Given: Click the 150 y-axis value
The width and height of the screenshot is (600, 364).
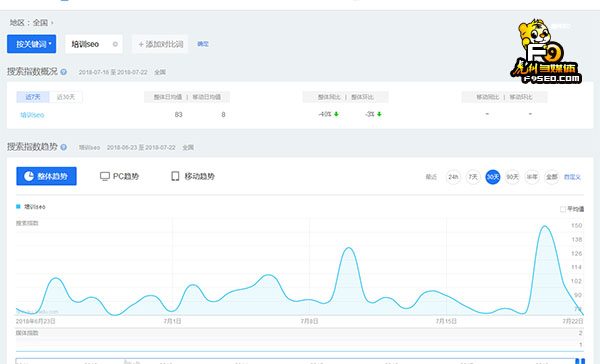Looking at the screenshot, I should click(576, 225).
